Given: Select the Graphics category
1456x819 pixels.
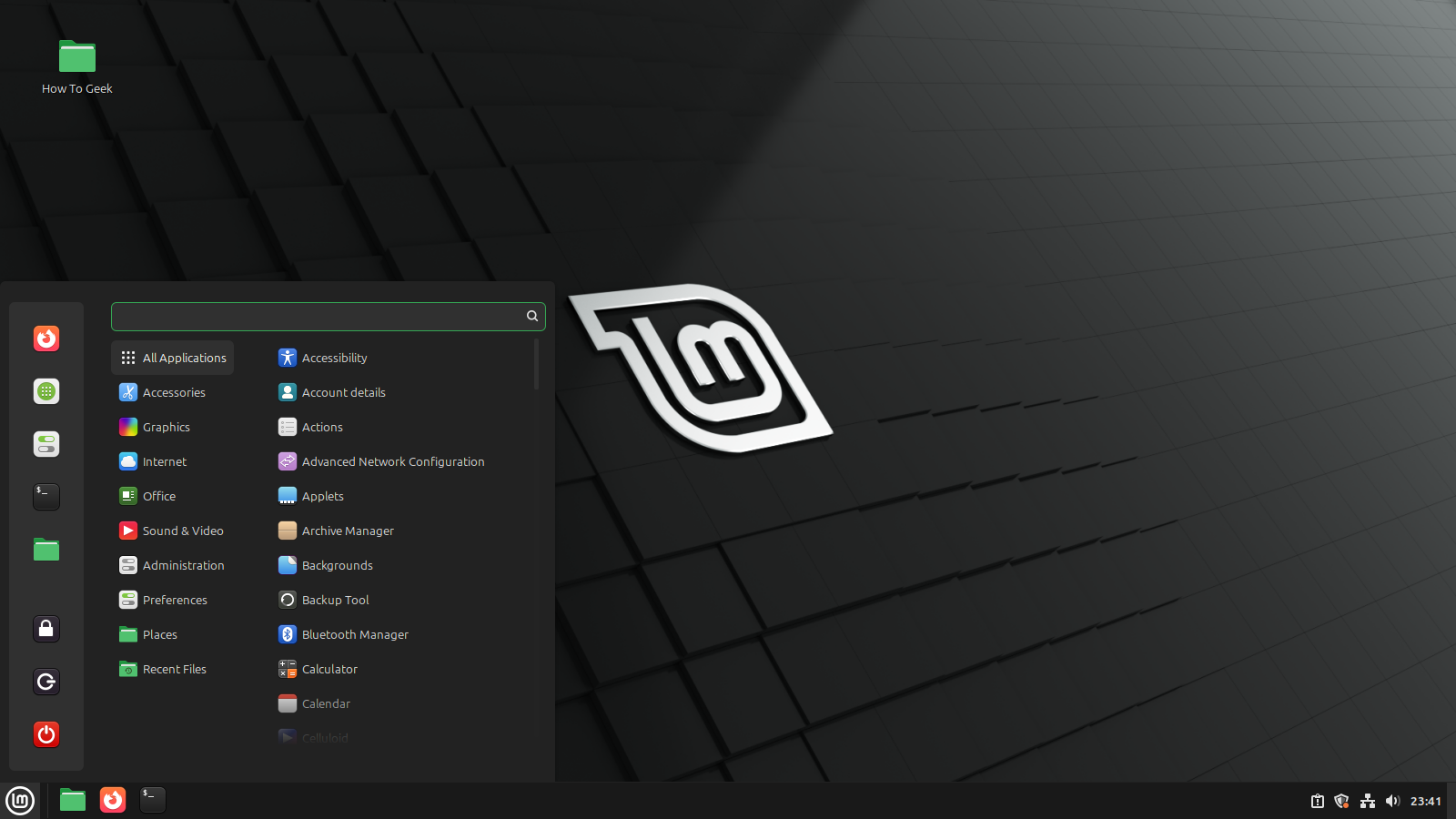Looking at the screenshot, I should pos(167,427).
